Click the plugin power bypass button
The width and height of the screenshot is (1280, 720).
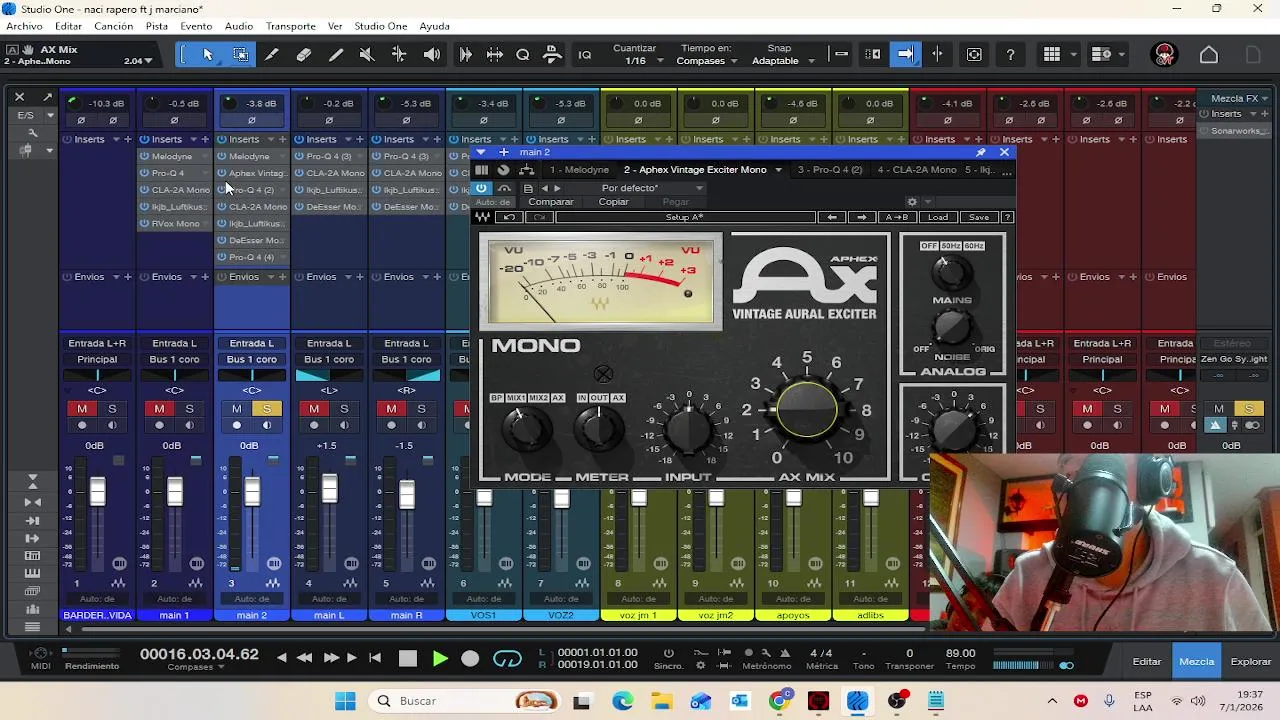pos(481,188)
